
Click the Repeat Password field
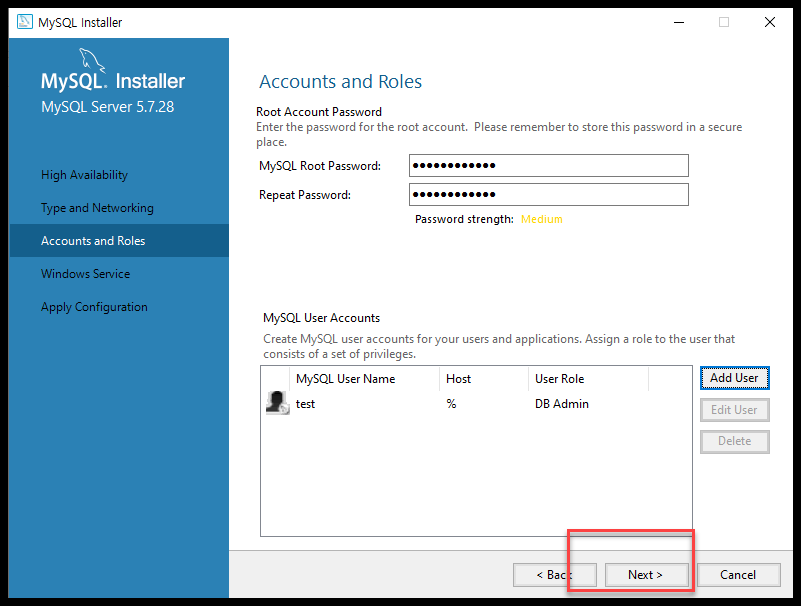[549, 195]
